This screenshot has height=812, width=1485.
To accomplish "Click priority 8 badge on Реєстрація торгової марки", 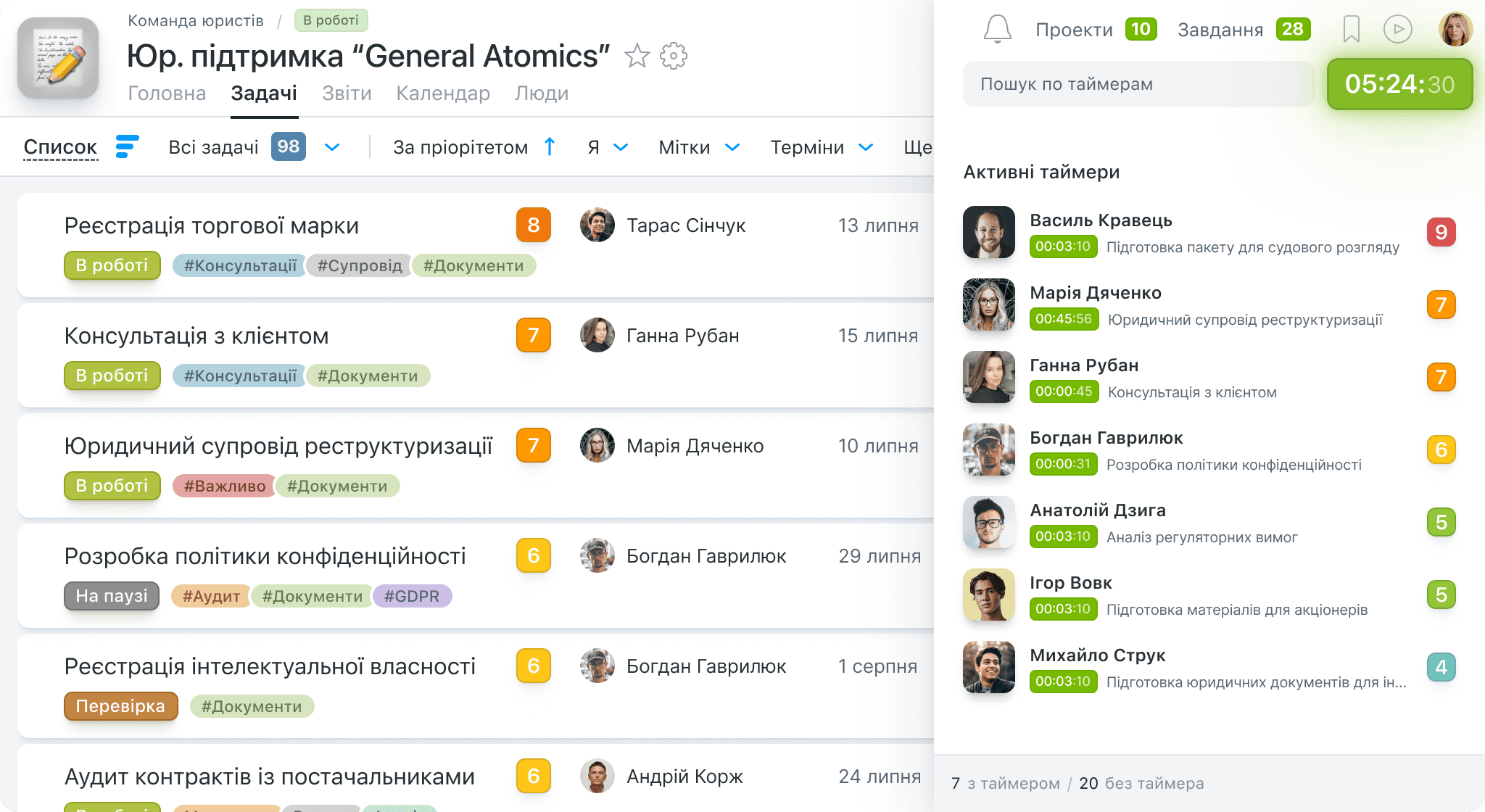I will click(x=534, y=225).
